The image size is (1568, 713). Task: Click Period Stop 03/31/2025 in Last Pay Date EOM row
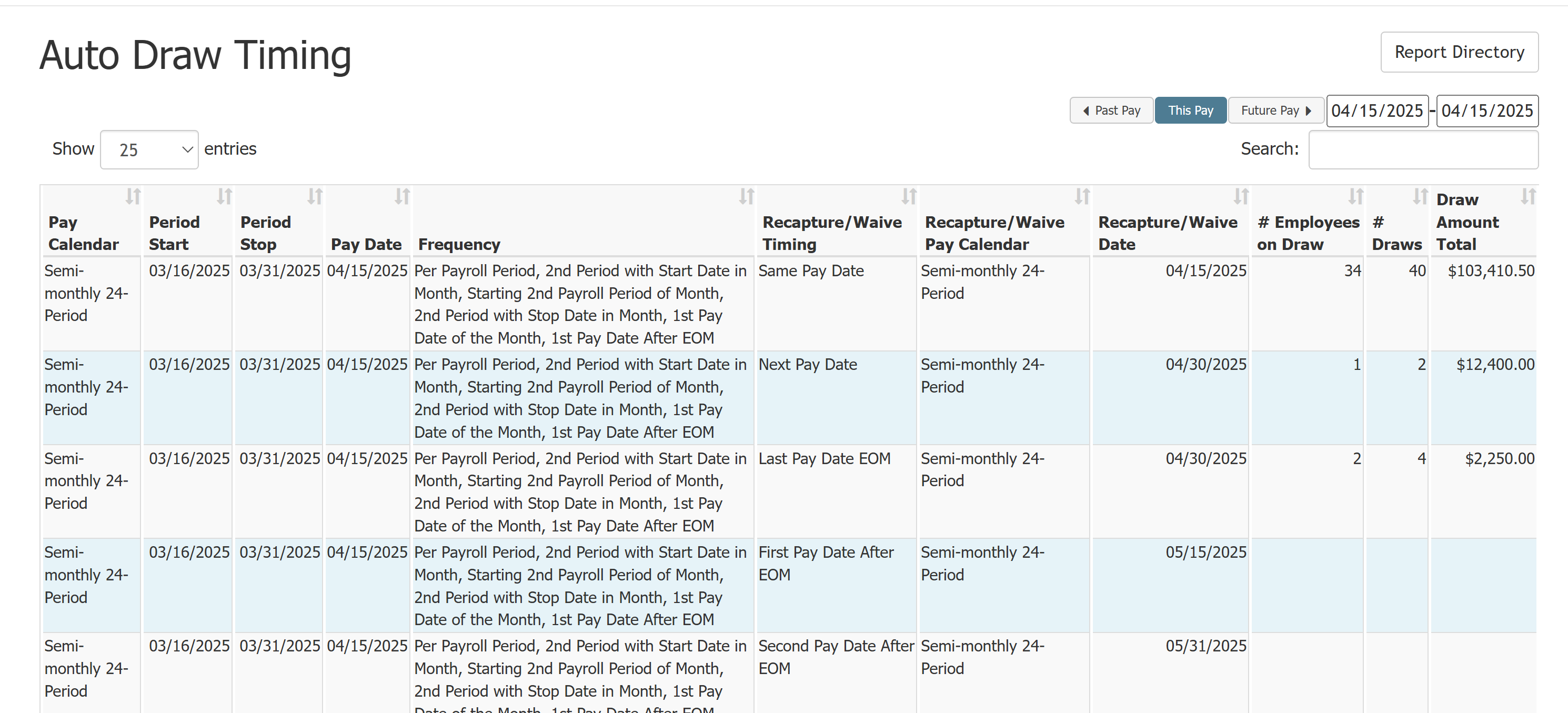[279, 458]
